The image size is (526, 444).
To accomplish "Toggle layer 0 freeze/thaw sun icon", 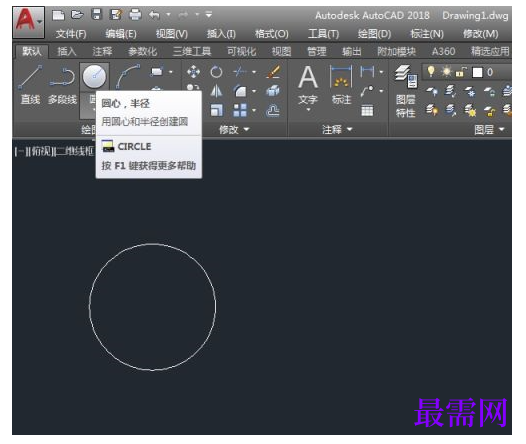I will point(446,72).
